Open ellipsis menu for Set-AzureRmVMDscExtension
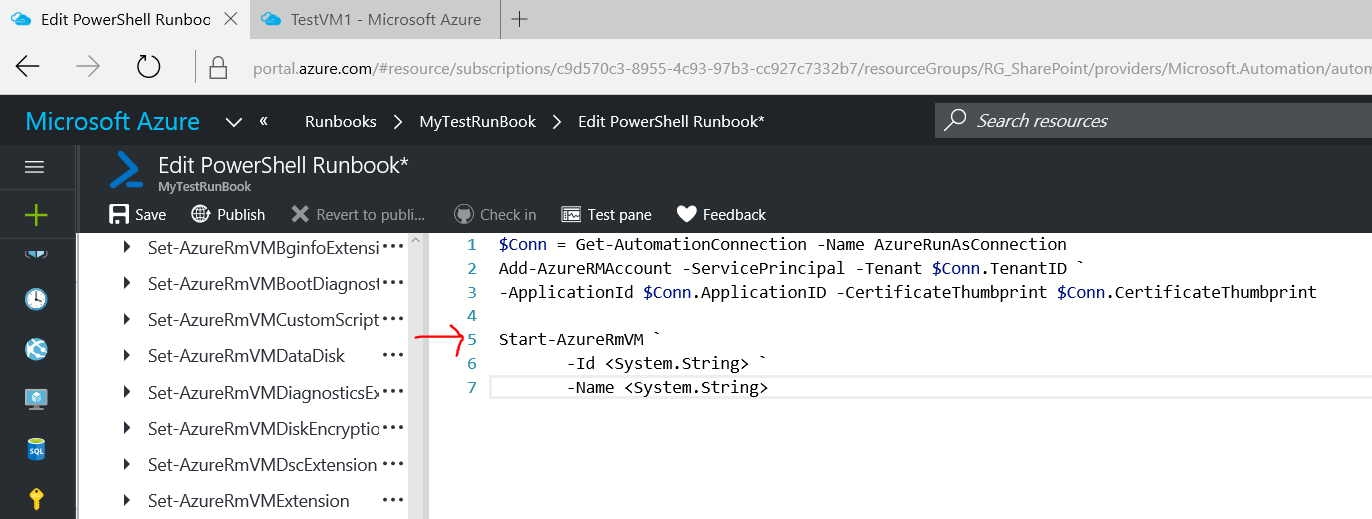Viewport: 1372px width, 519px height. 393,464
